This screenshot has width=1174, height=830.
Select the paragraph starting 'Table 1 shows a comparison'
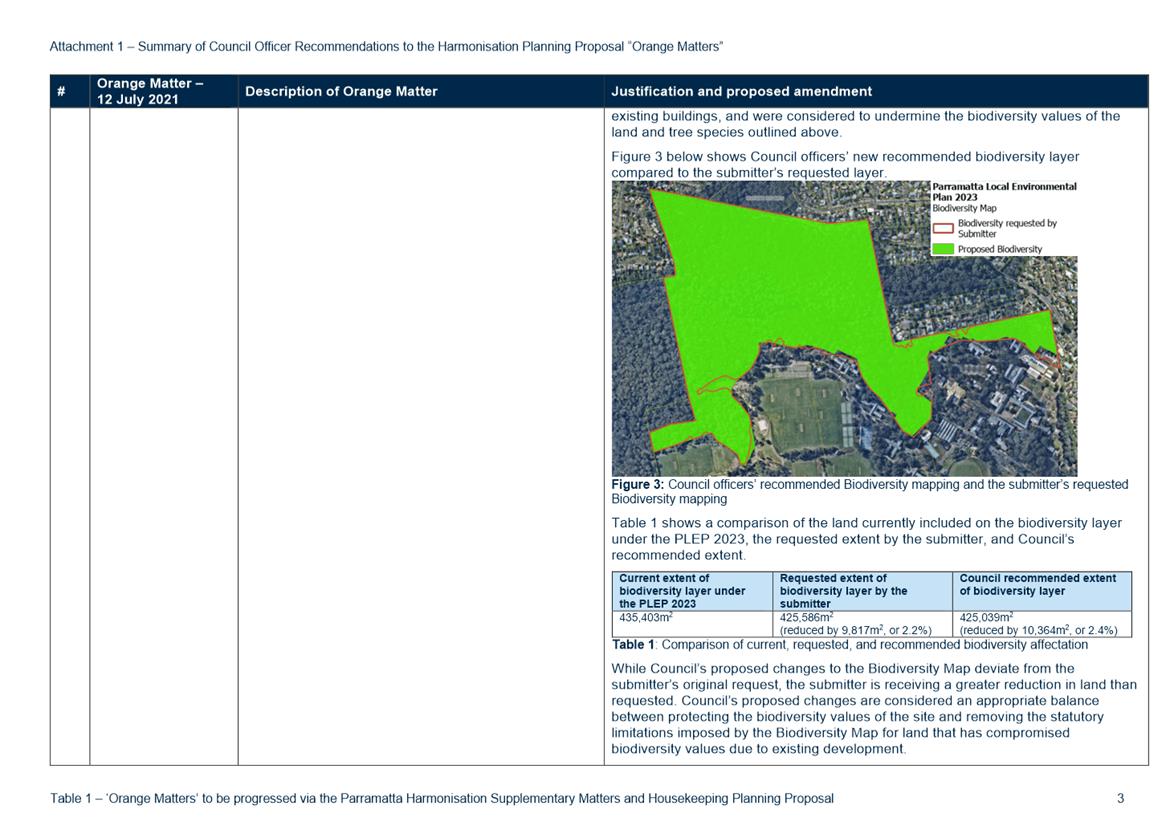(x=866, y=539)
